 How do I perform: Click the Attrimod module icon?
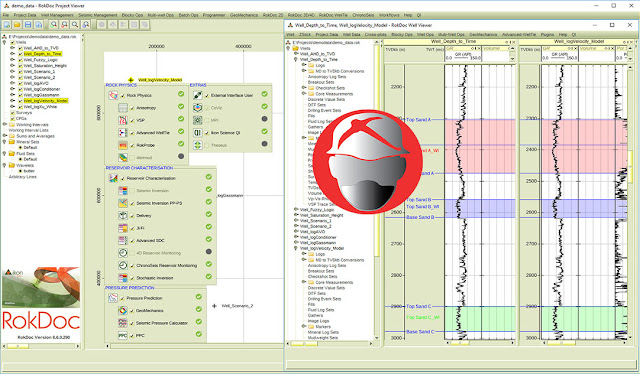point(123,158)
